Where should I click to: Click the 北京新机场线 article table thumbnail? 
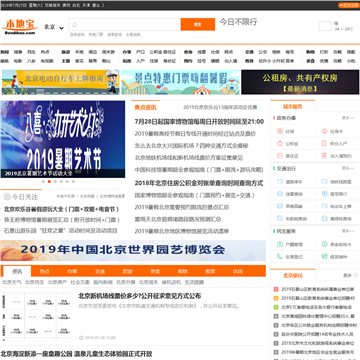click(x=36, y=317)
